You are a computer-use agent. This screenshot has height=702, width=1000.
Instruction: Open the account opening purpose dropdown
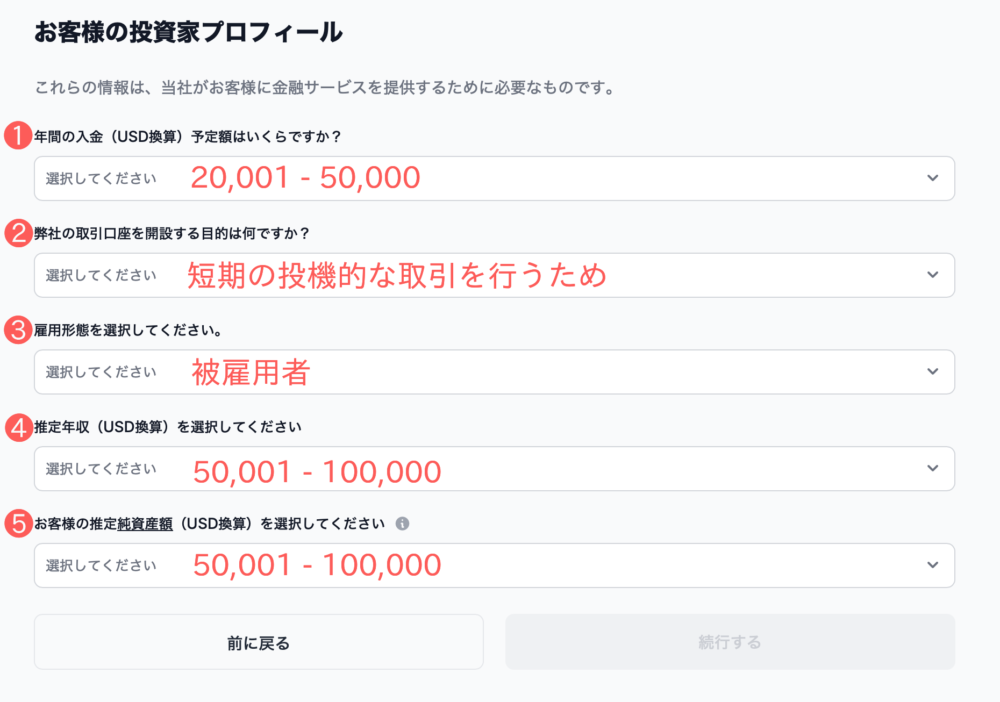(x=494, y=275)
